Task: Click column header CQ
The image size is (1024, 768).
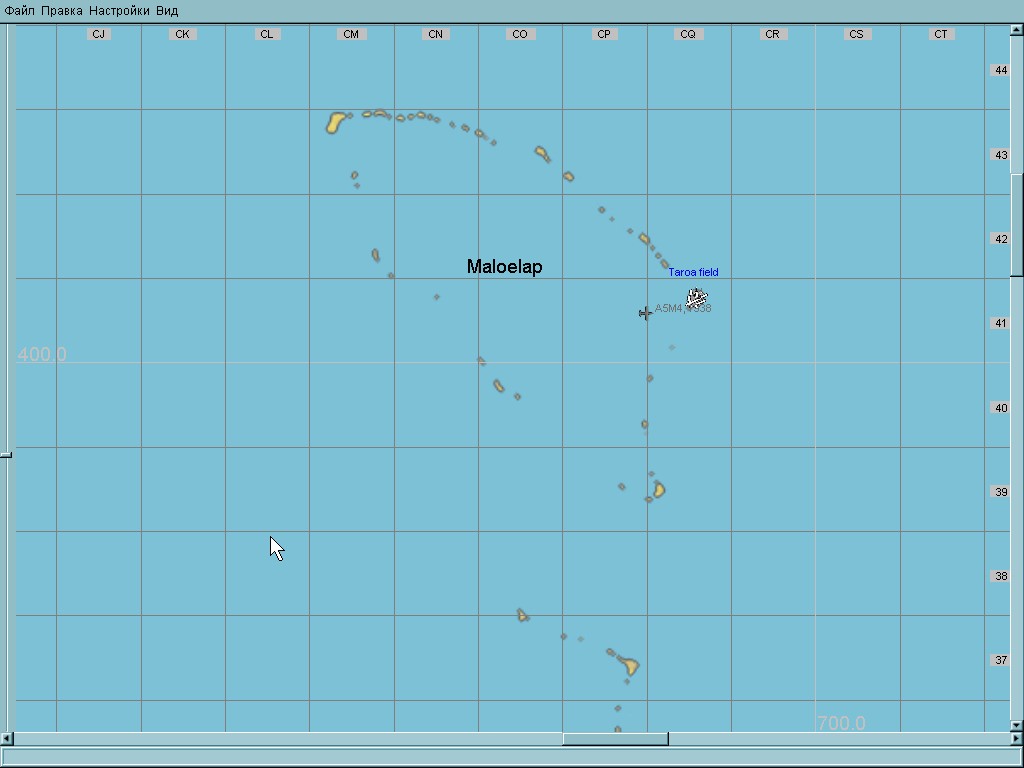Action: tap(688, 34)
